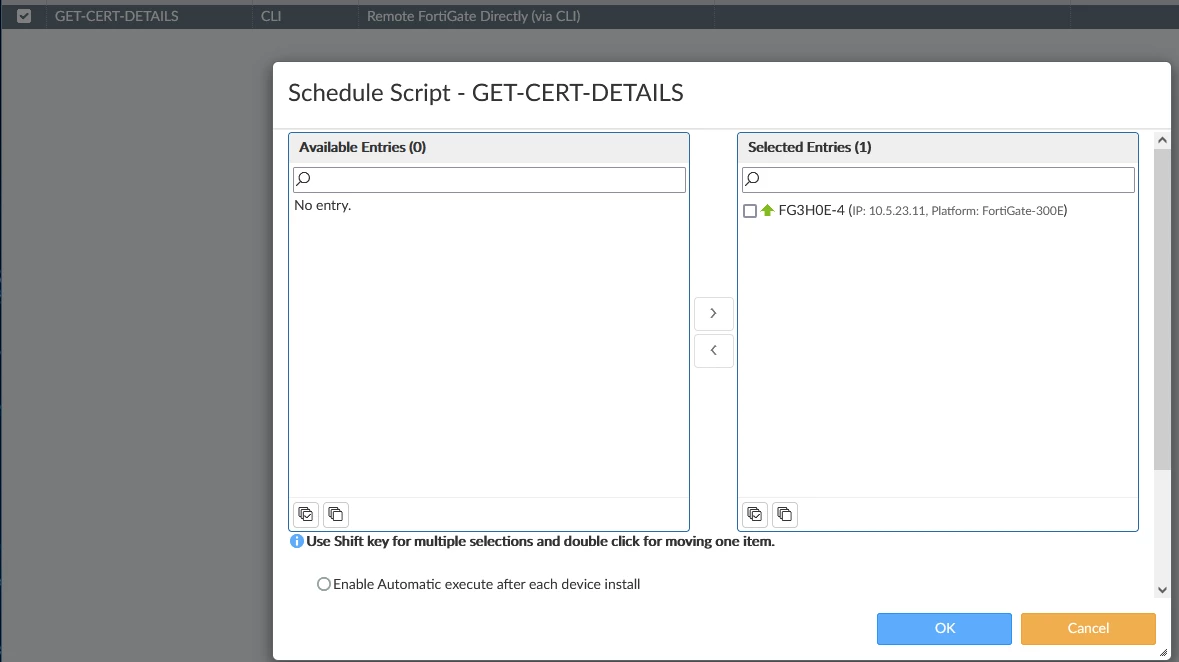Select all in Available Entries list
The image size is (1179, 662).
coord(306,515)
